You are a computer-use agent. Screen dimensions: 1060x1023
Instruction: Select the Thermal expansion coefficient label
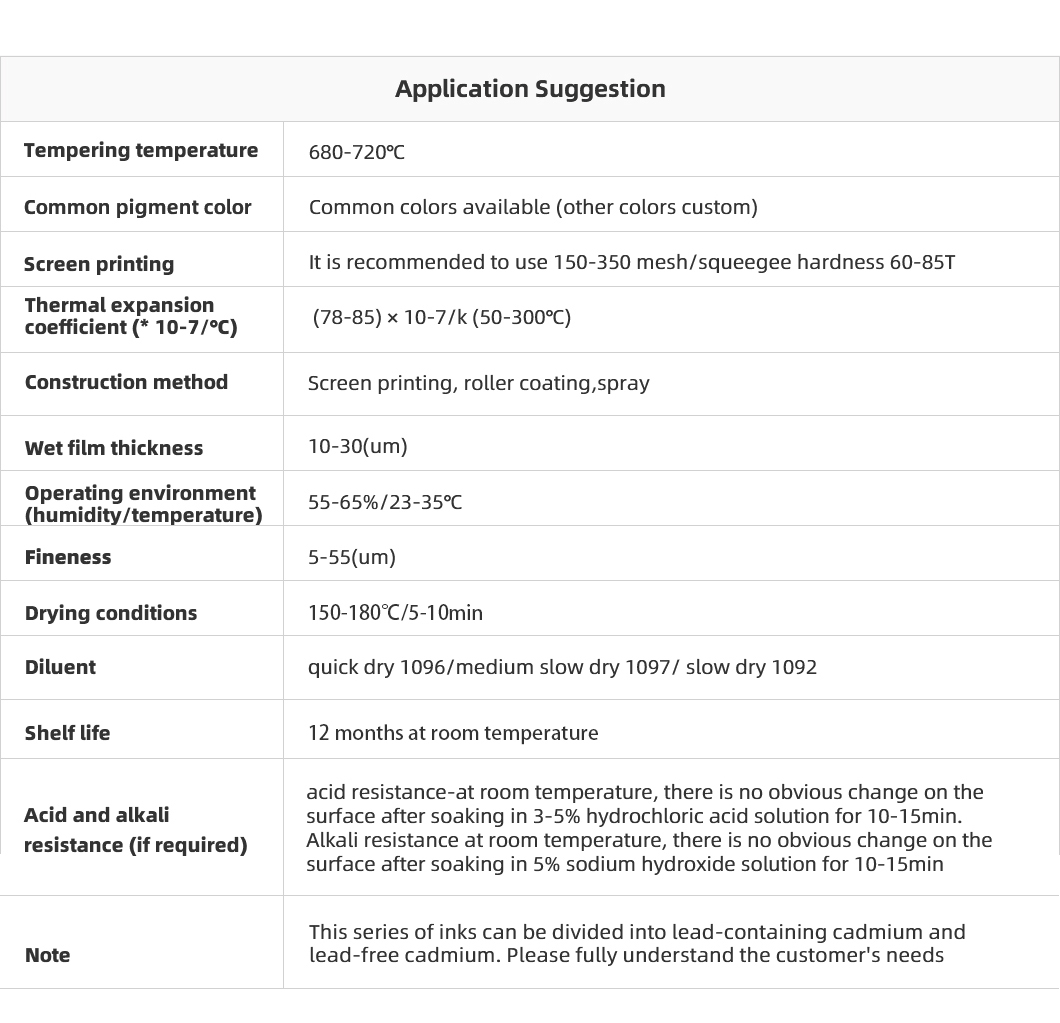click(x=131, y=316)
